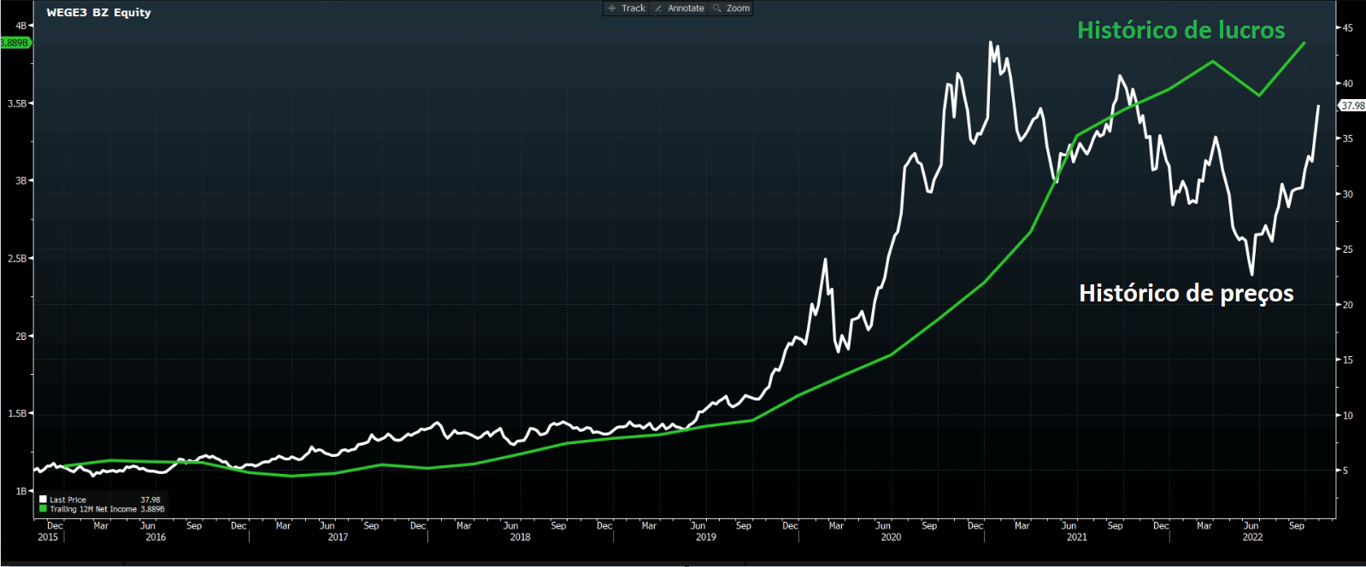Open the Annotate pencil tool
The height and width of the screenshot is (567, 1366).
coord(680,8)
